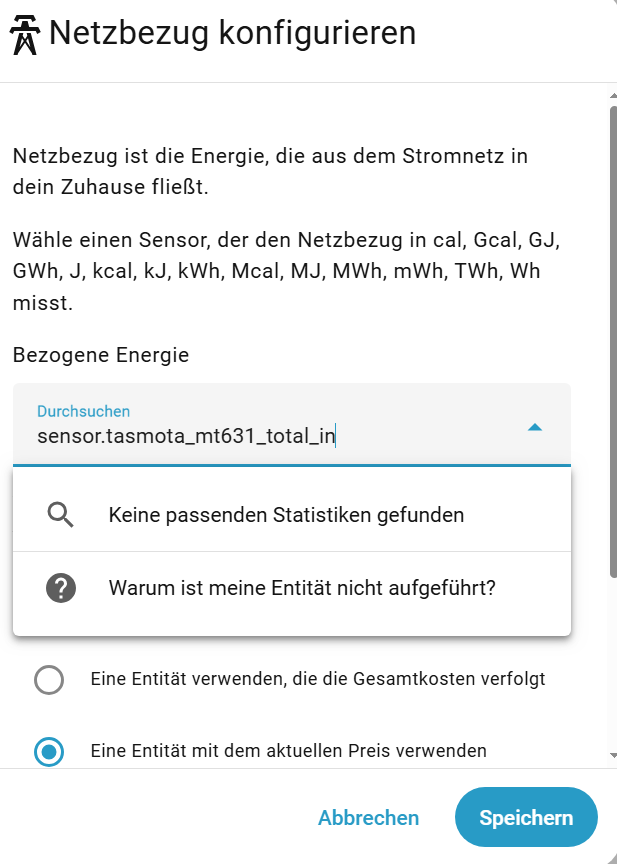The width and height of the screenshot is (617, 864).
Task: Click the 'Bezogene Energie' section label
Action: tap(101, 355)
